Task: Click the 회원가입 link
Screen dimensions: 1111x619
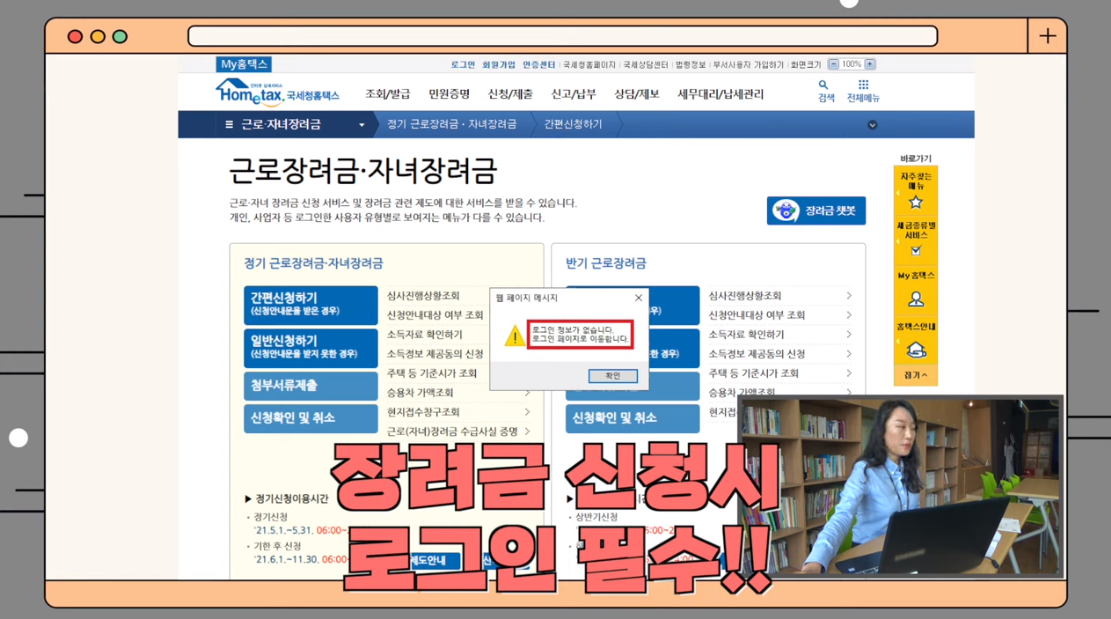Action: pos(499,64)
